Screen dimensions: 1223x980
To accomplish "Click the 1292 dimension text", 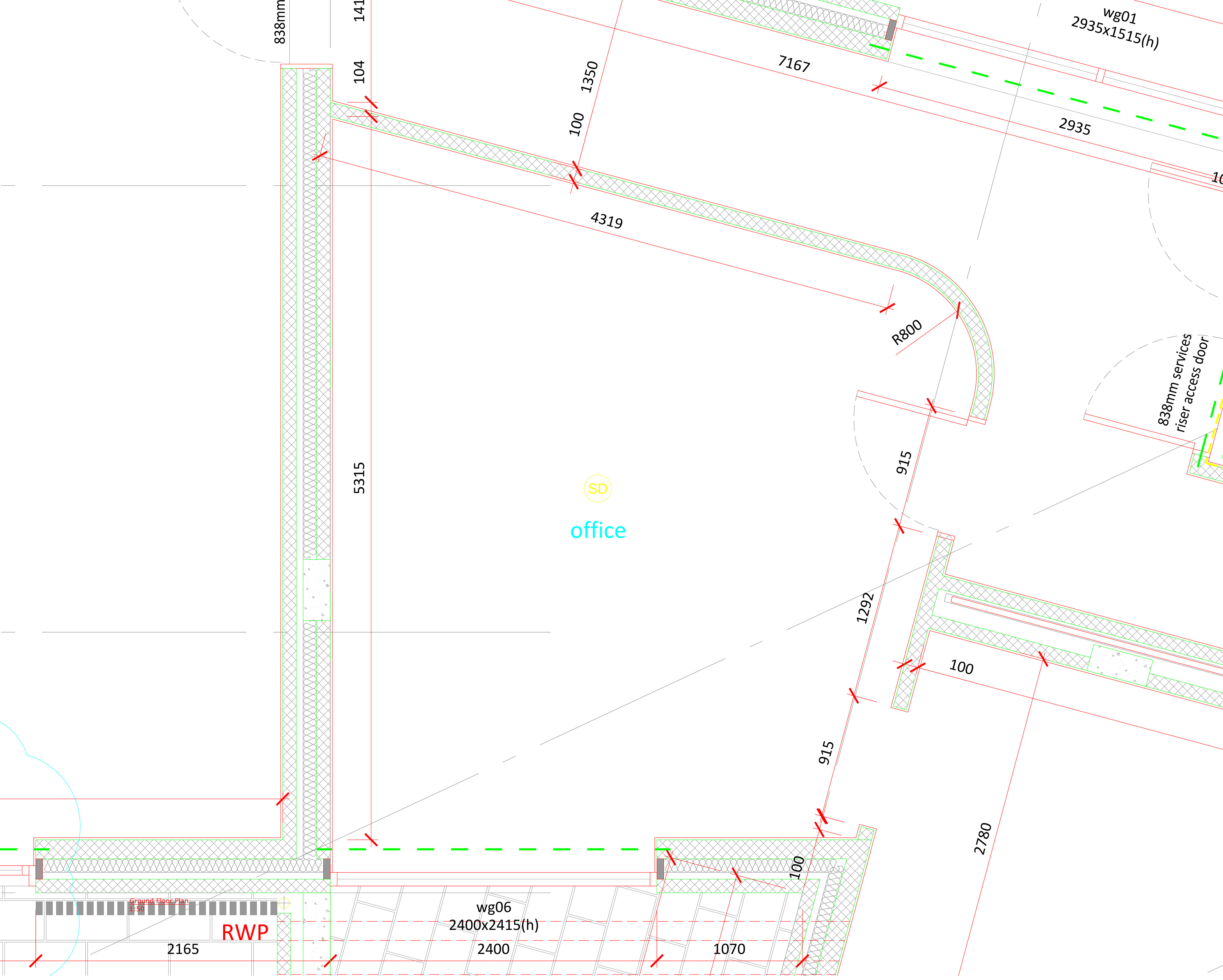I will (x=864, y=608).
